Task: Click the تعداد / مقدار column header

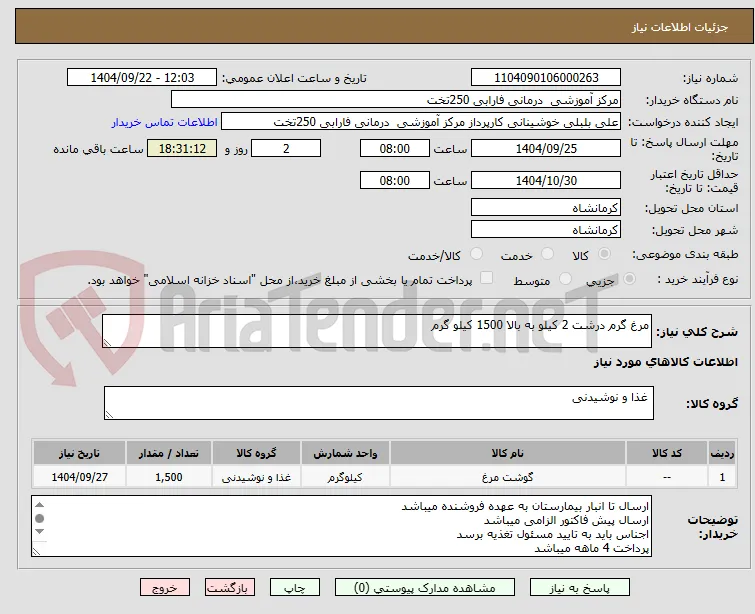Action: tap(169, 453)
